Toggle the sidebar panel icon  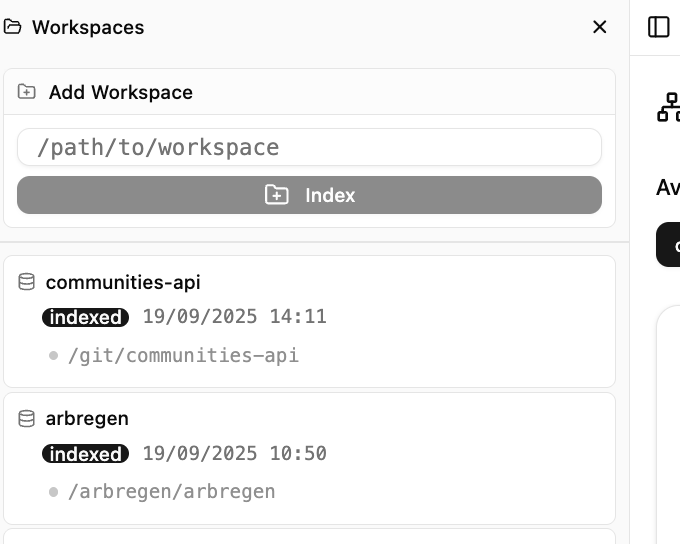pyautogui.click(x=658, y=27)
